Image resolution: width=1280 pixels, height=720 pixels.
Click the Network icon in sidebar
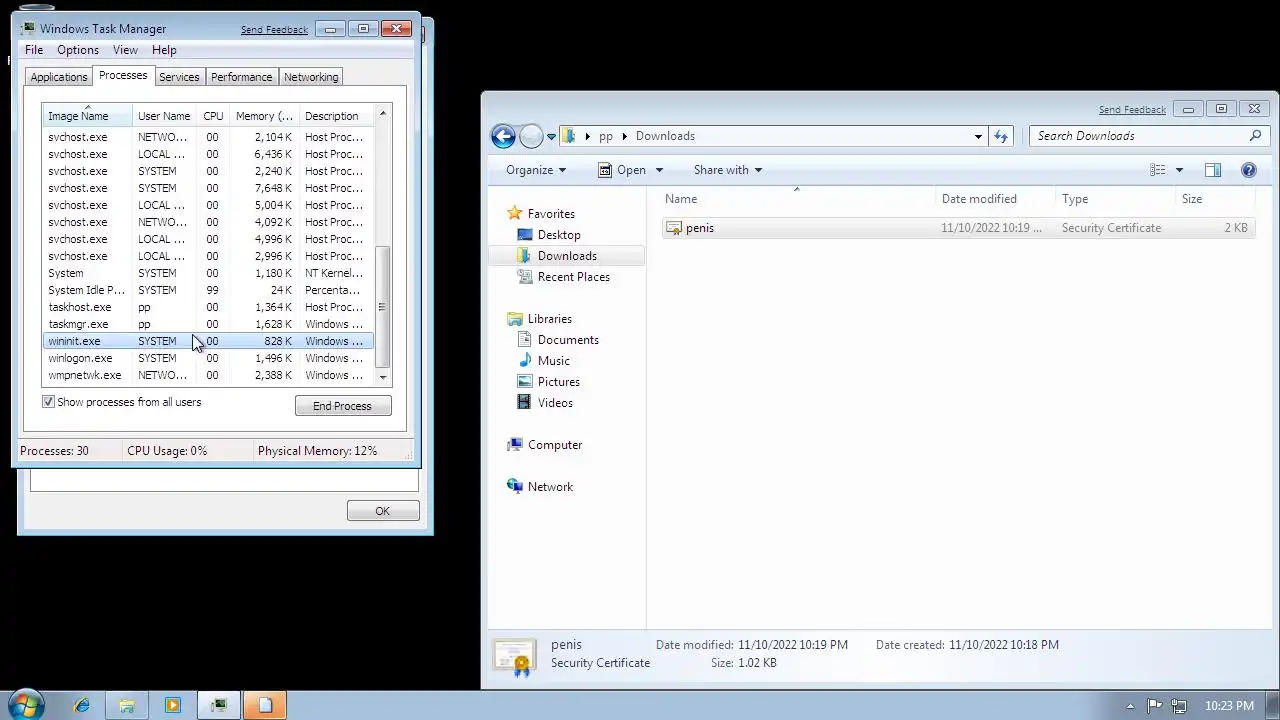tap(514, 487)
